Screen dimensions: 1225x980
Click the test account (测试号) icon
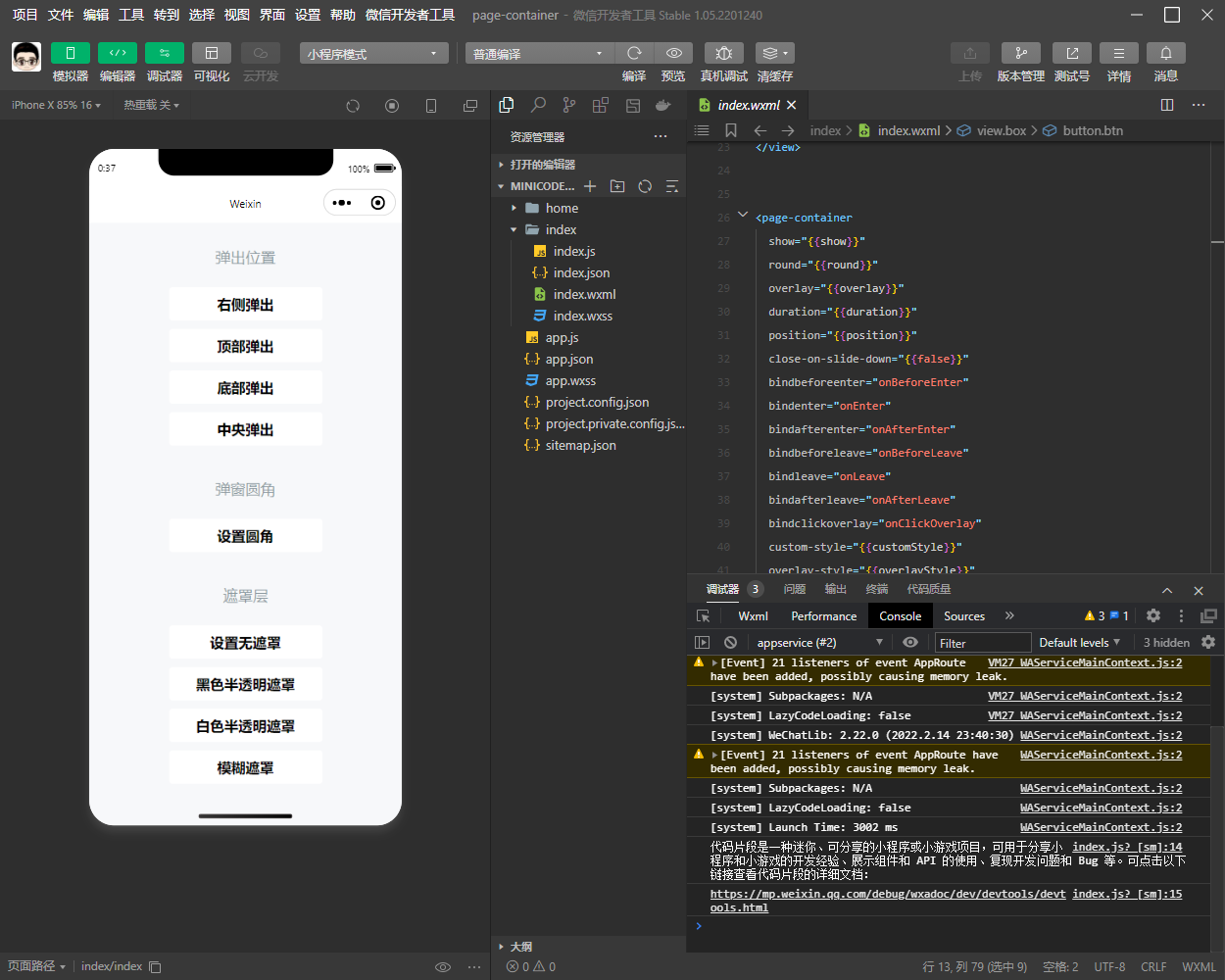pos(1072,53)
